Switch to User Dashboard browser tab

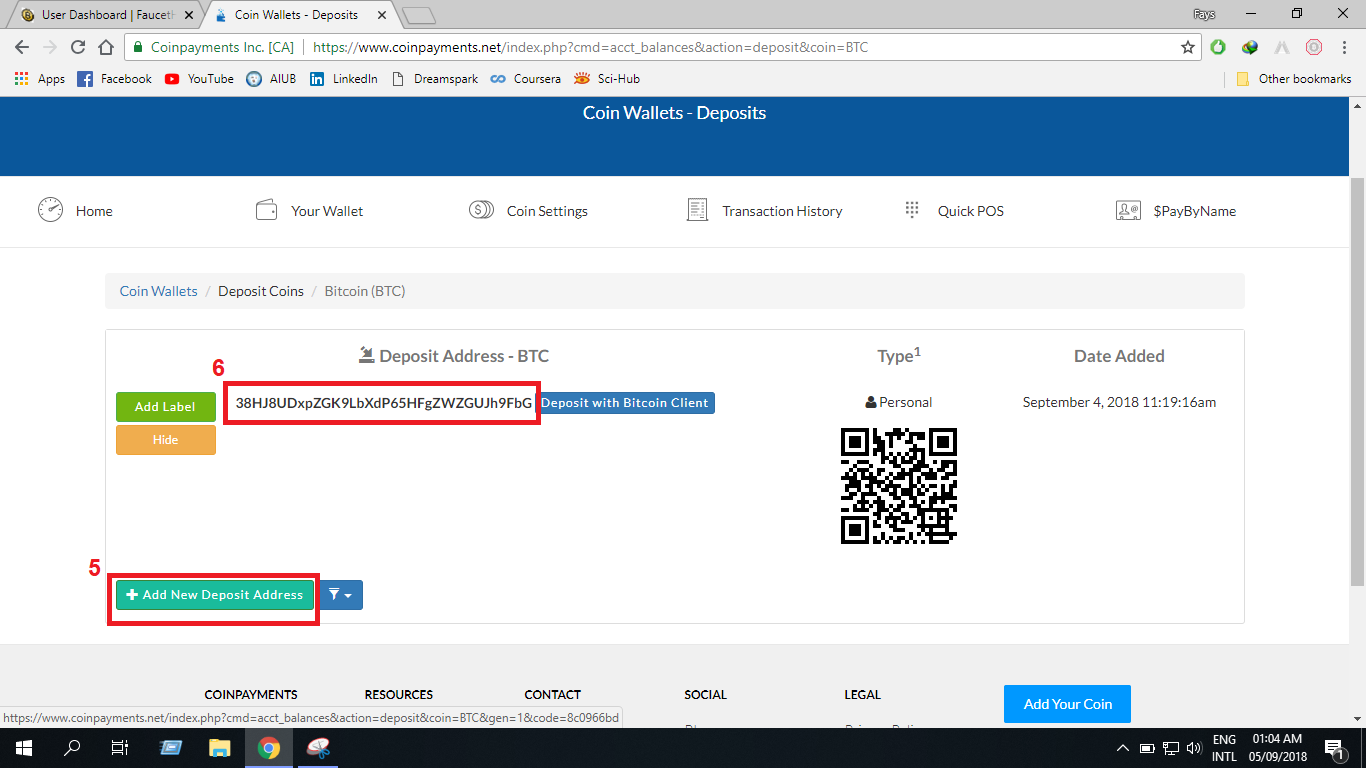pos(100,15)
